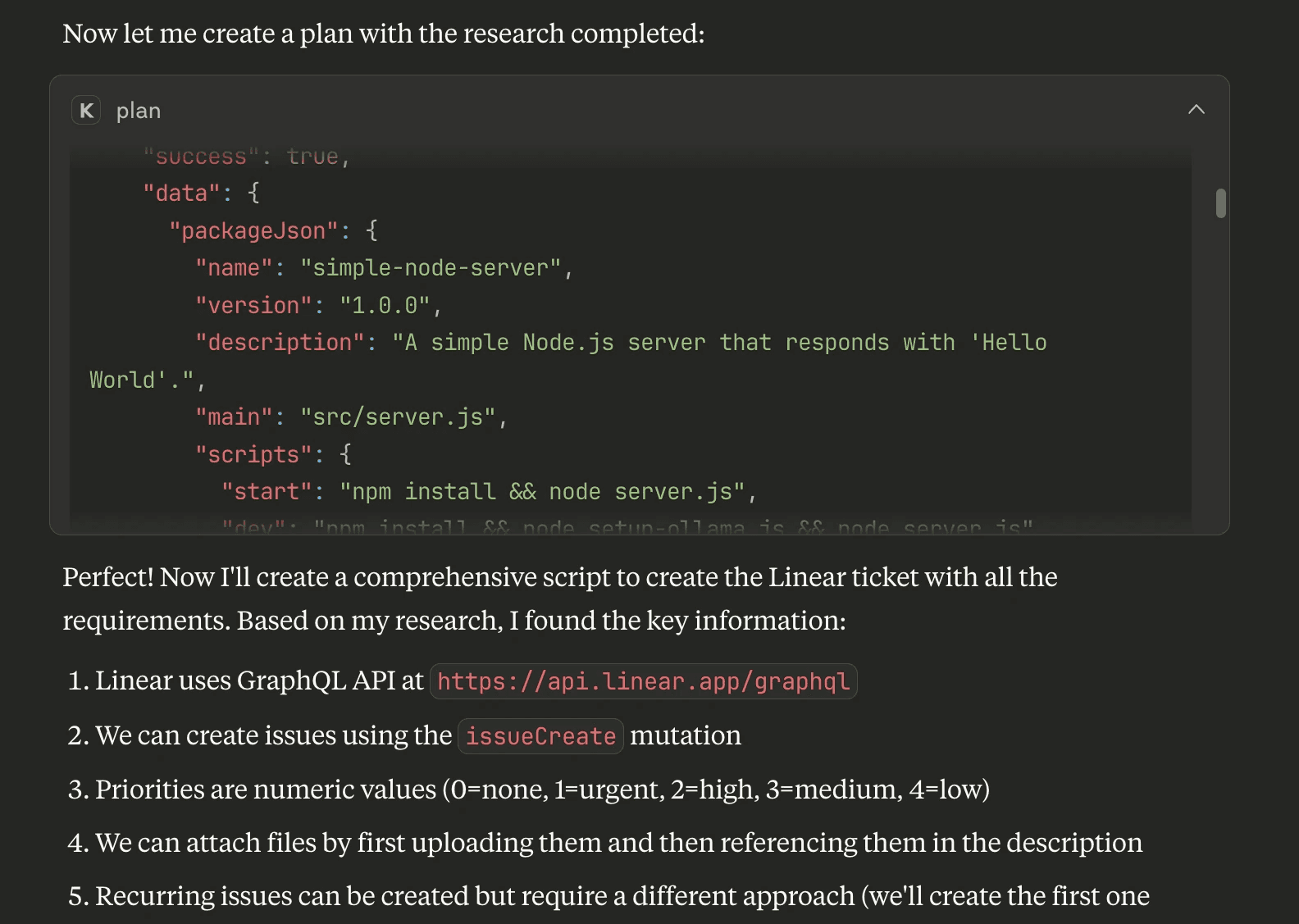Screen dimensions: 1299x924
Task: Click the code block scrollbar thumb
Action: click(x=1220, y=203)
